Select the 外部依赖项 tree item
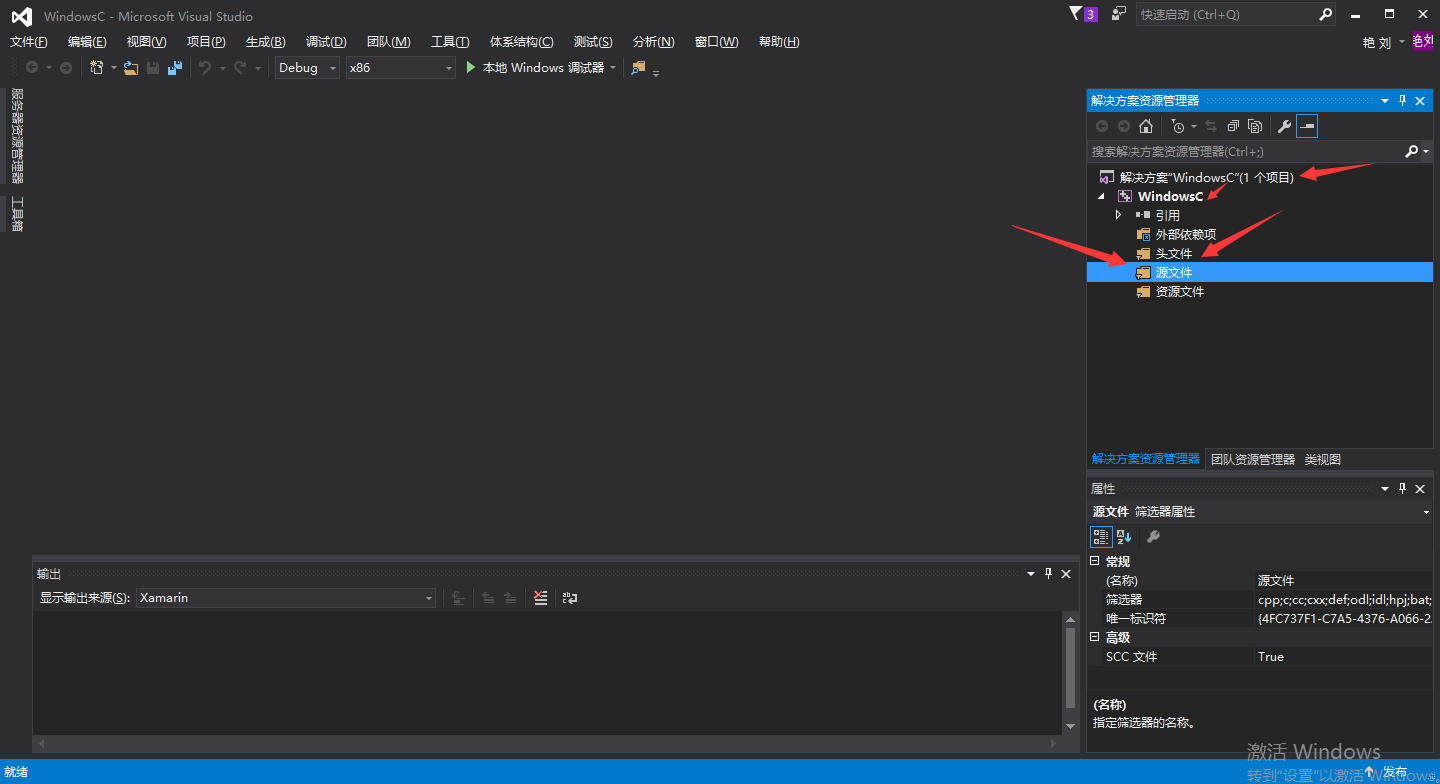 coord(1185,234)
